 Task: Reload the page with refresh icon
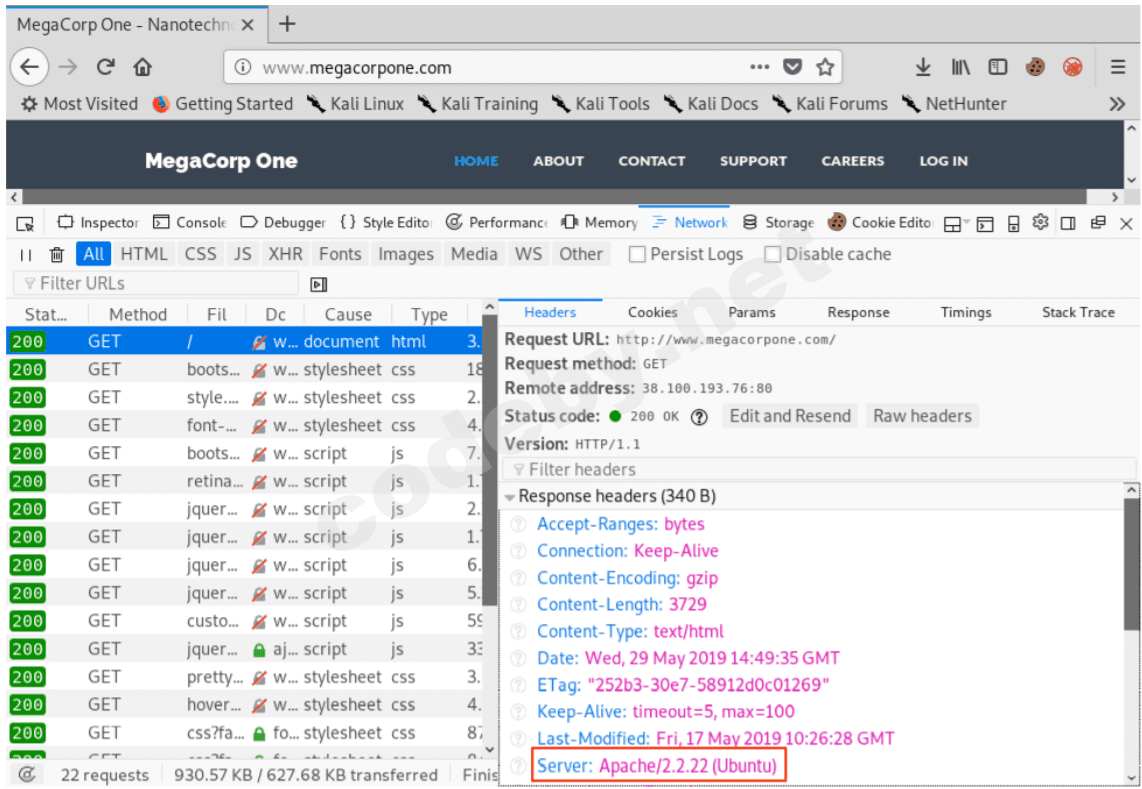pyautogui.click(x=106, y=67)
